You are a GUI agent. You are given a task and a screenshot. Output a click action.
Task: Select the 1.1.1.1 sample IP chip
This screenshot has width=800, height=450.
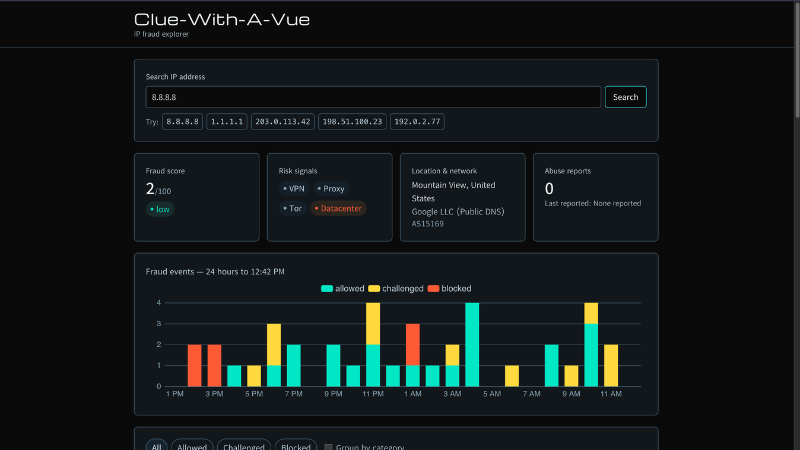(x=227, y=121)
